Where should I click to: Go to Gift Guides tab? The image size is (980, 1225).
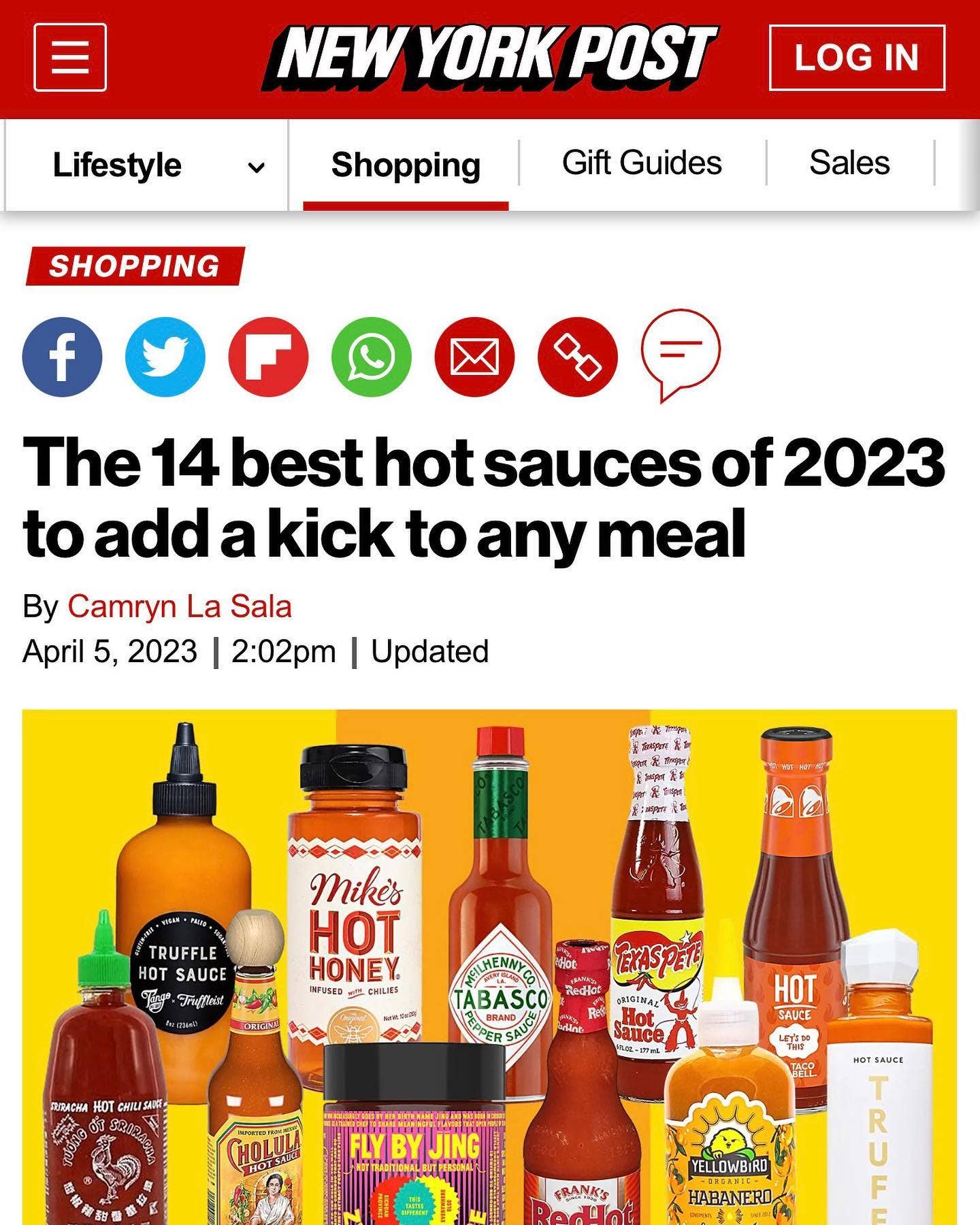tap(642, 163)
